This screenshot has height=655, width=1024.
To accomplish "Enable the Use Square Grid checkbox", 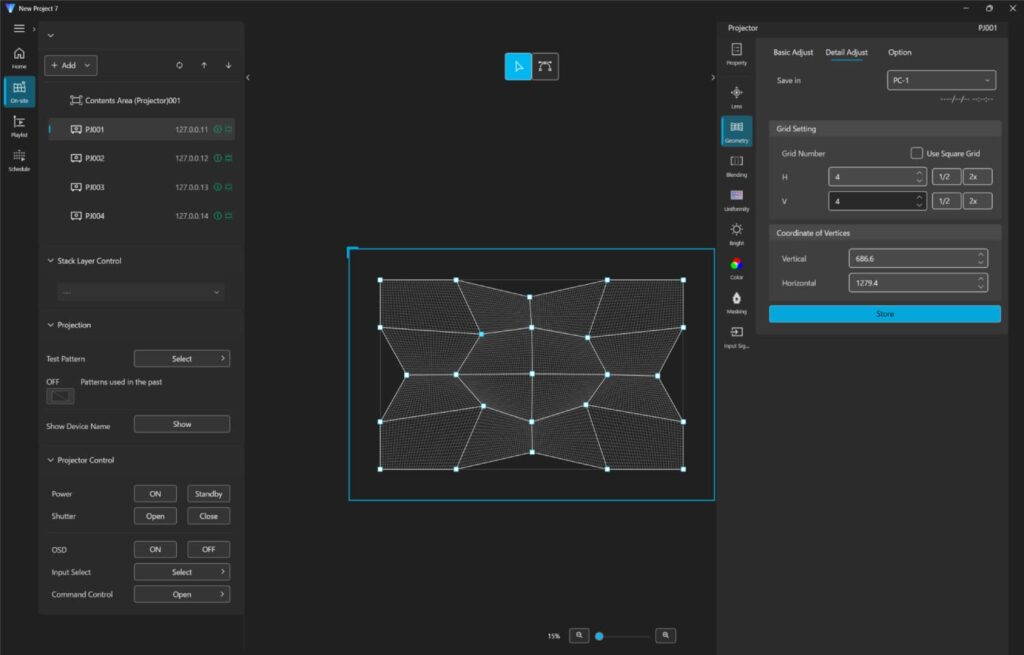I will pyautogui.click(x=916, y=153).
